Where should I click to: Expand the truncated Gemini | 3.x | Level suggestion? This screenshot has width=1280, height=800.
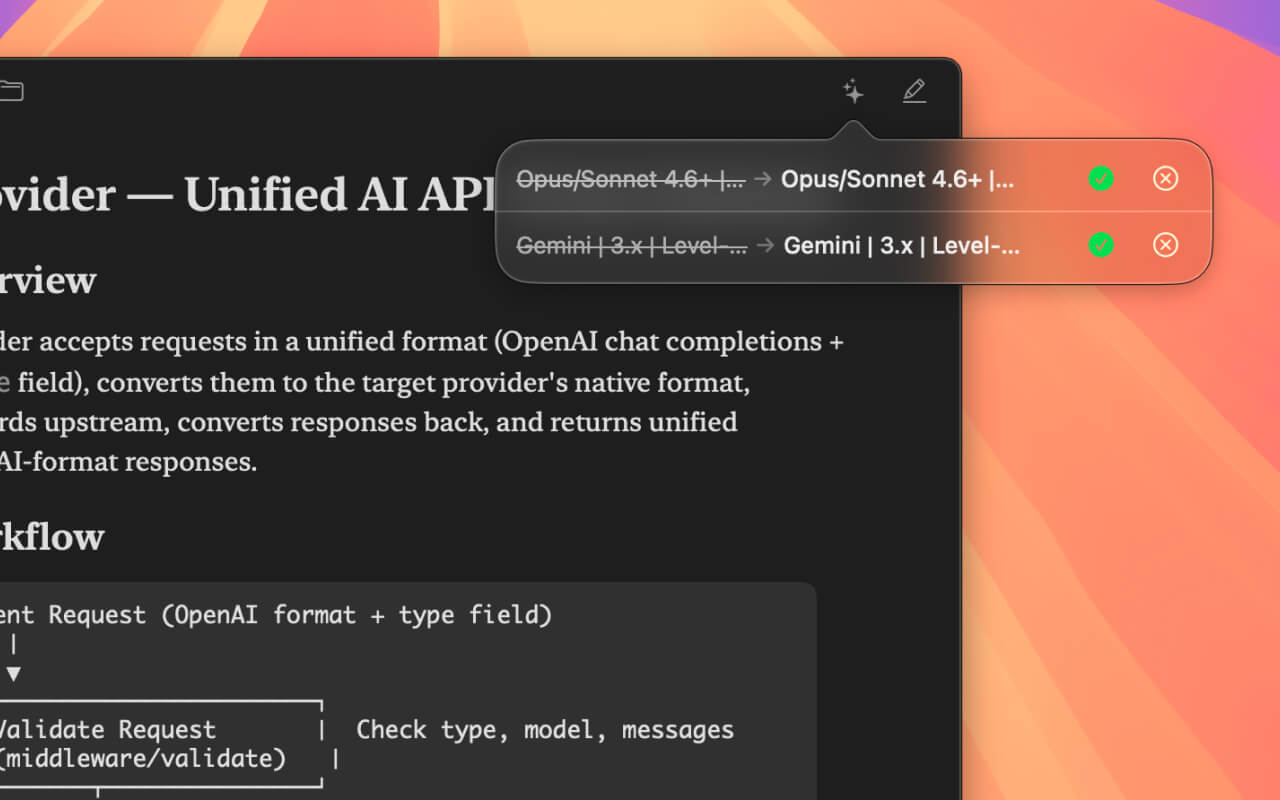tap(901, 245)
